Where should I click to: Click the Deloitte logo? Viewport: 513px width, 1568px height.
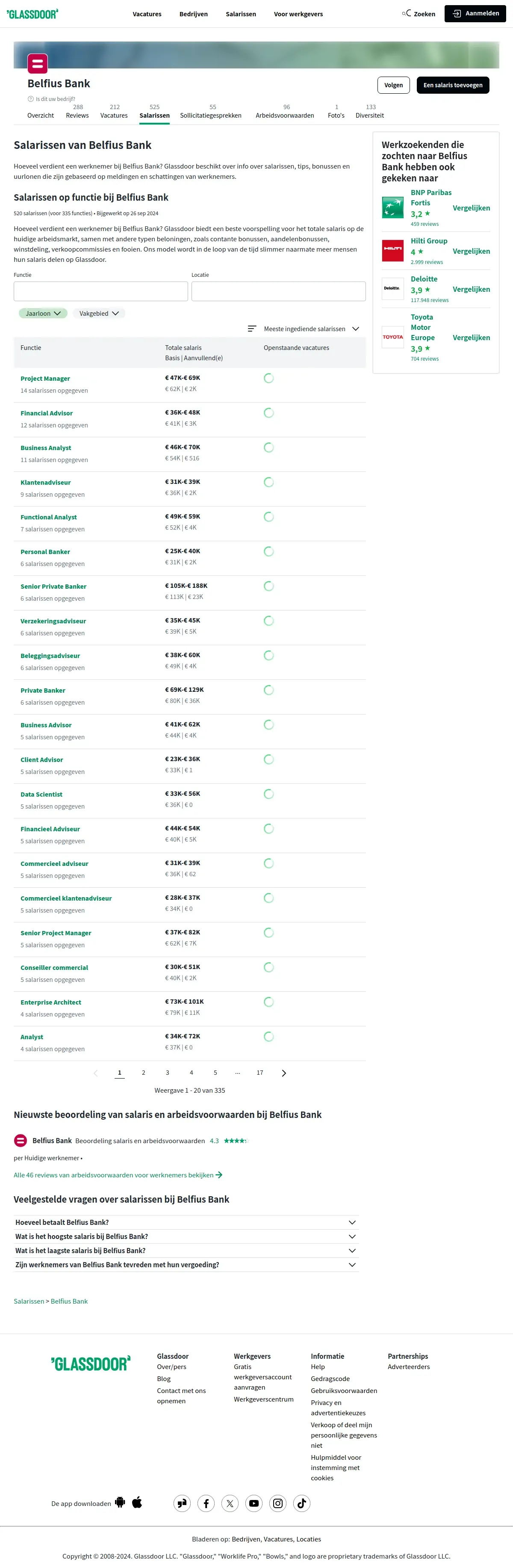[392, 288]
